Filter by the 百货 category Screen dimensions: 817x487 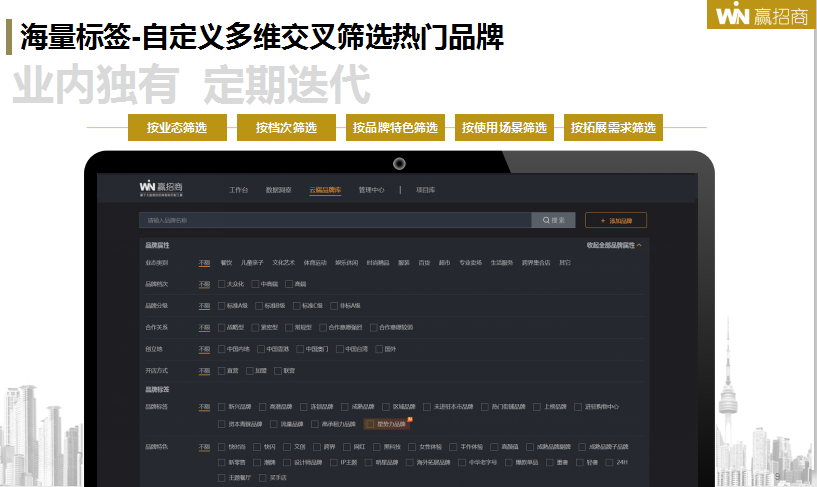424,263
